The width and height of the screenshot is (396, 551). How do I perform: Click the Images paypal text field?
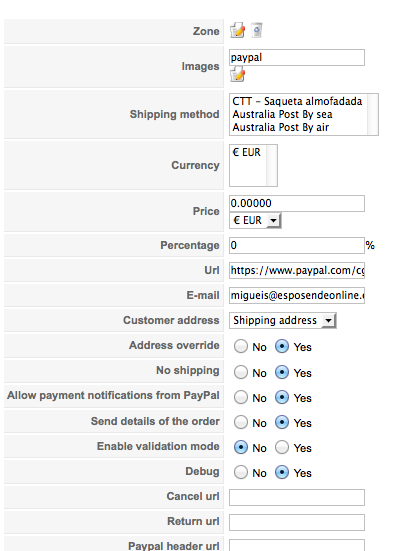[297, 57]
